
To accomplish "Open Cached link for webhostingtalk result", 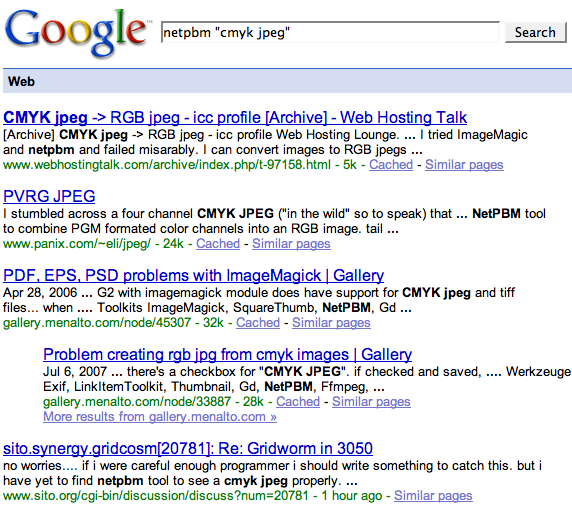I will pos(391,164).
